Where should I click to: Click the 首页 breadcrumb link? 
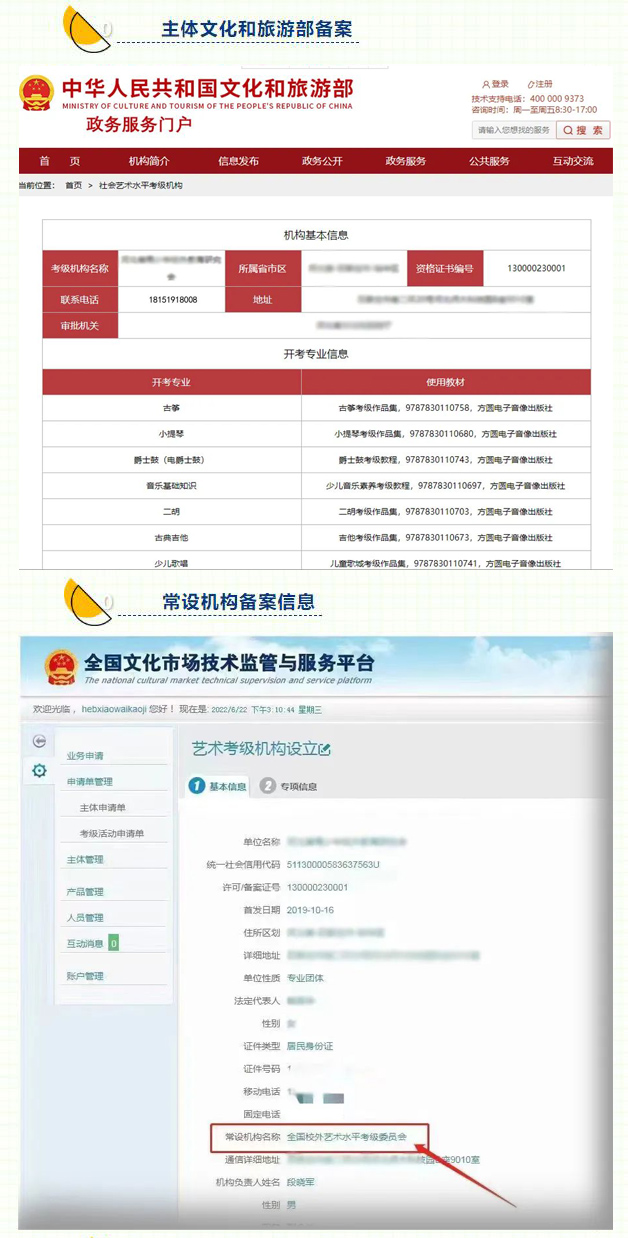click(74, 186)
